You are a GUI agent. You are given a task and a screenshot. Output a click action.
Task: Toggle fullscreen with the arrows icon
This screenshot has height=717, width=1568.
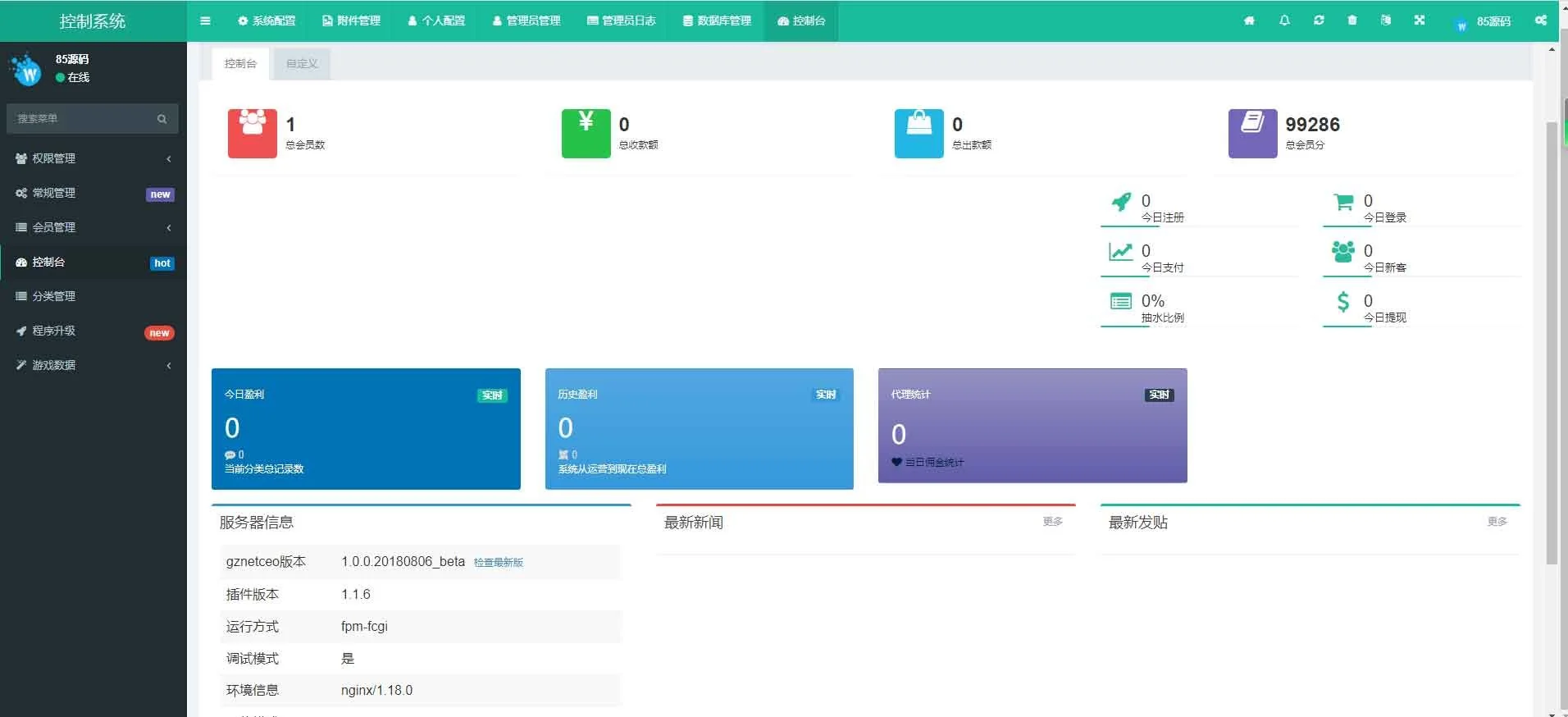pyautogui.click(x=1420, y=21)
